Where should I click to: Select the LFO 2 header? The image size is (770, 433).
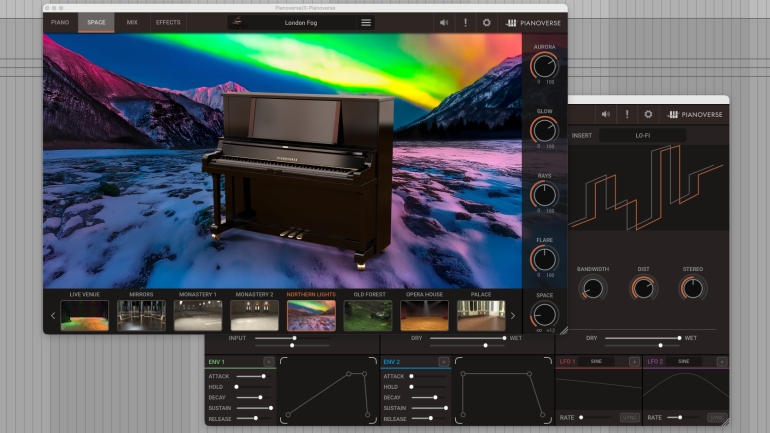click(x=655, y=361)
